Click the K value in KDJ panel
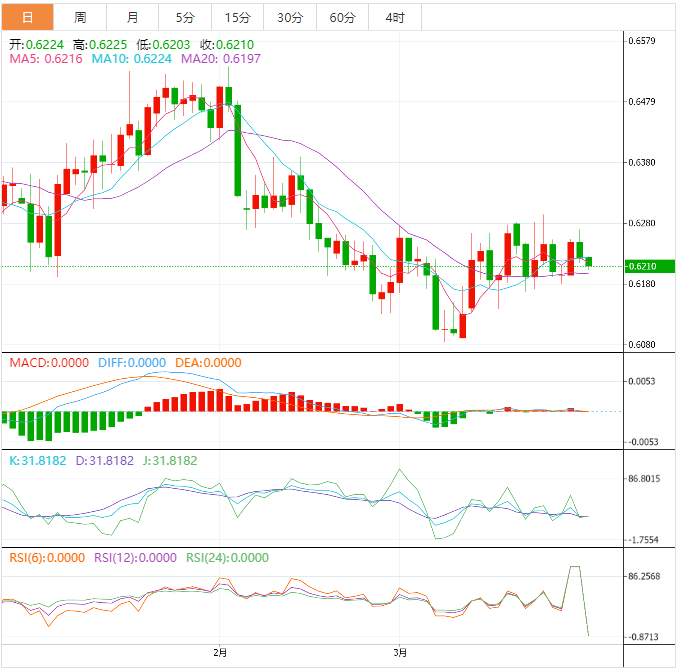This screenshot has width=678, height=671. click(x=36, y=461)
